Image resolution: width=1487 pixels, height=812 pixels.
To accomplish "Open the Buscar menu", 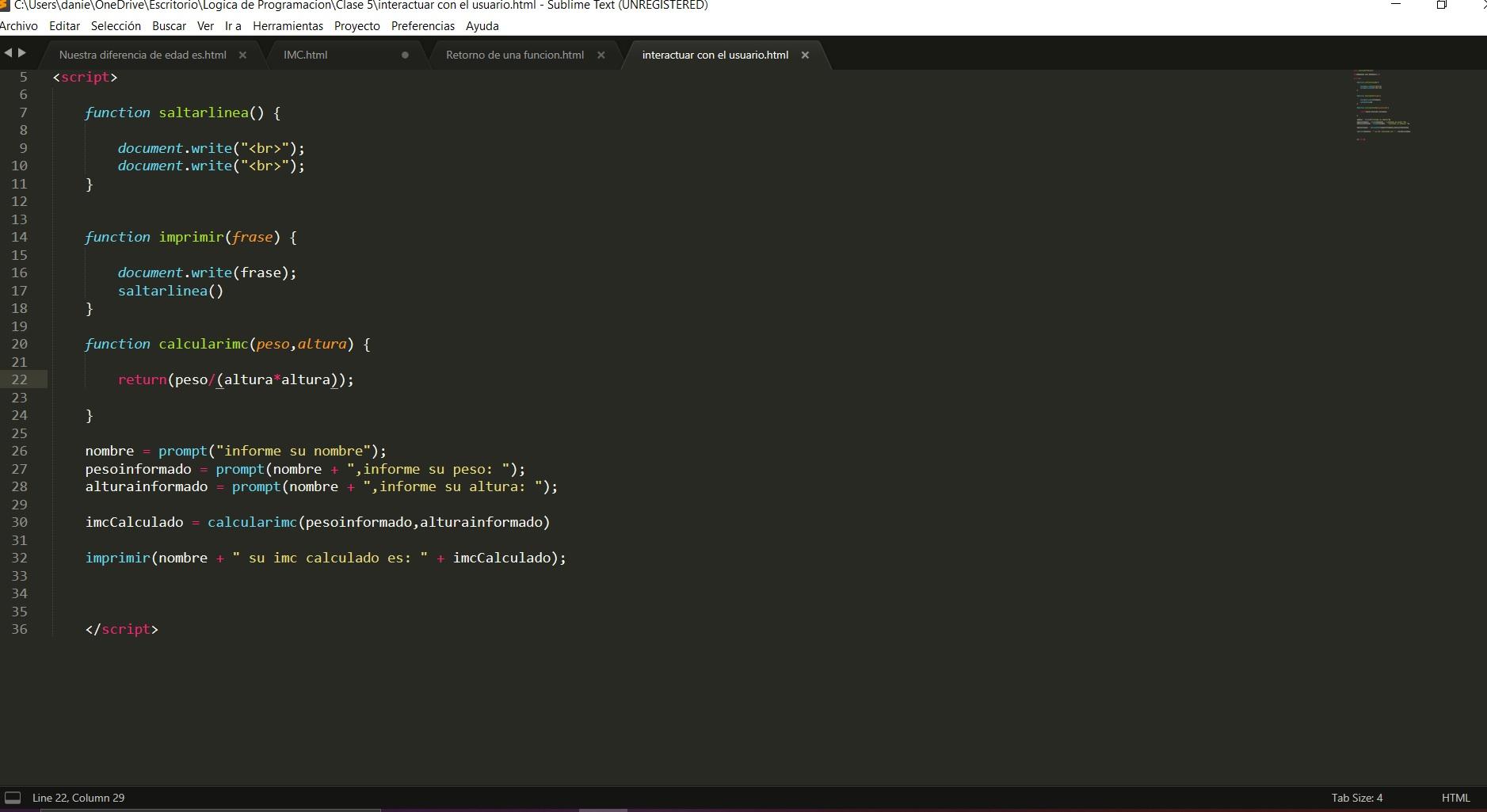I will [x=169, y=26].
